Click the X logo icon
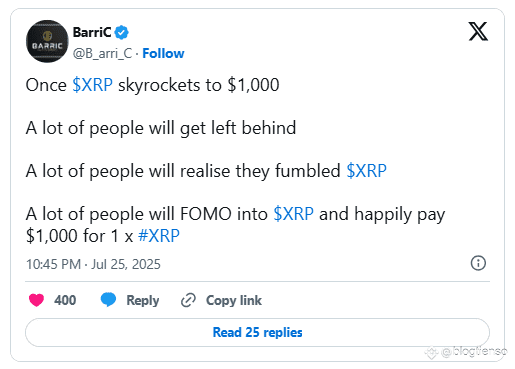Screen dimensions: 515x369 point(478,31)
